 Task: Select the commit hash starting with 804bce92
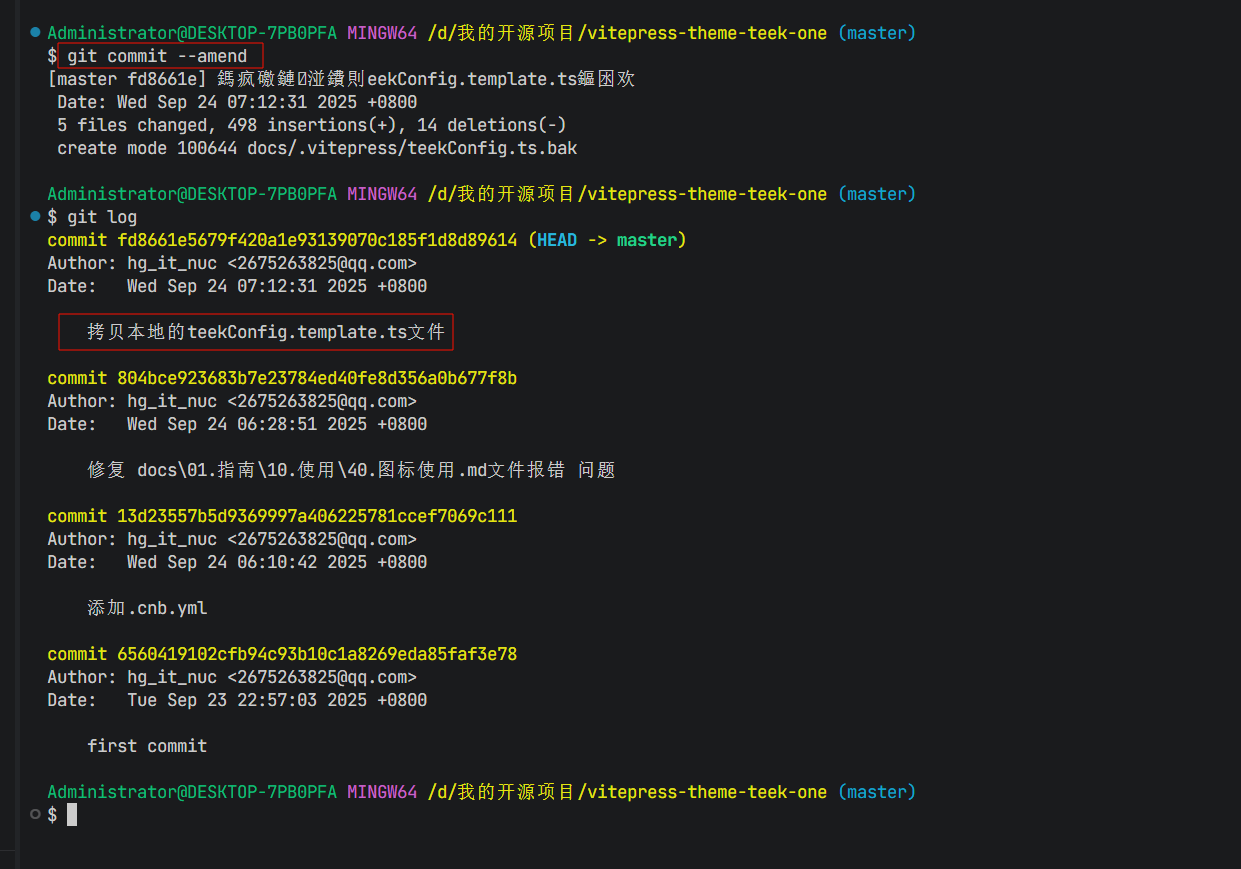pos(317,378)
